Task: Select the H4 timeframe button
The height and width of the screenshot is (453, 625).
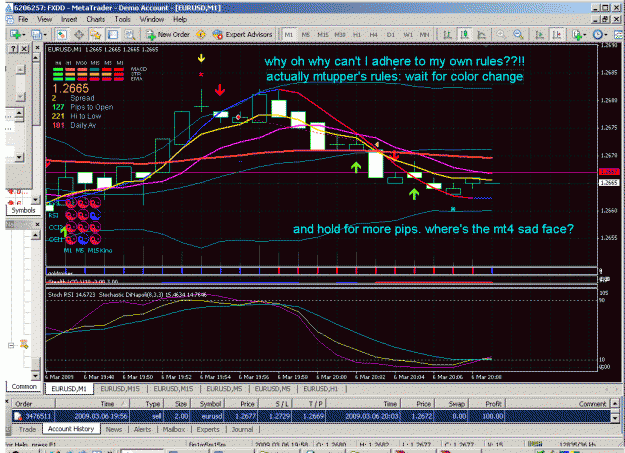Action: (373, 35)
